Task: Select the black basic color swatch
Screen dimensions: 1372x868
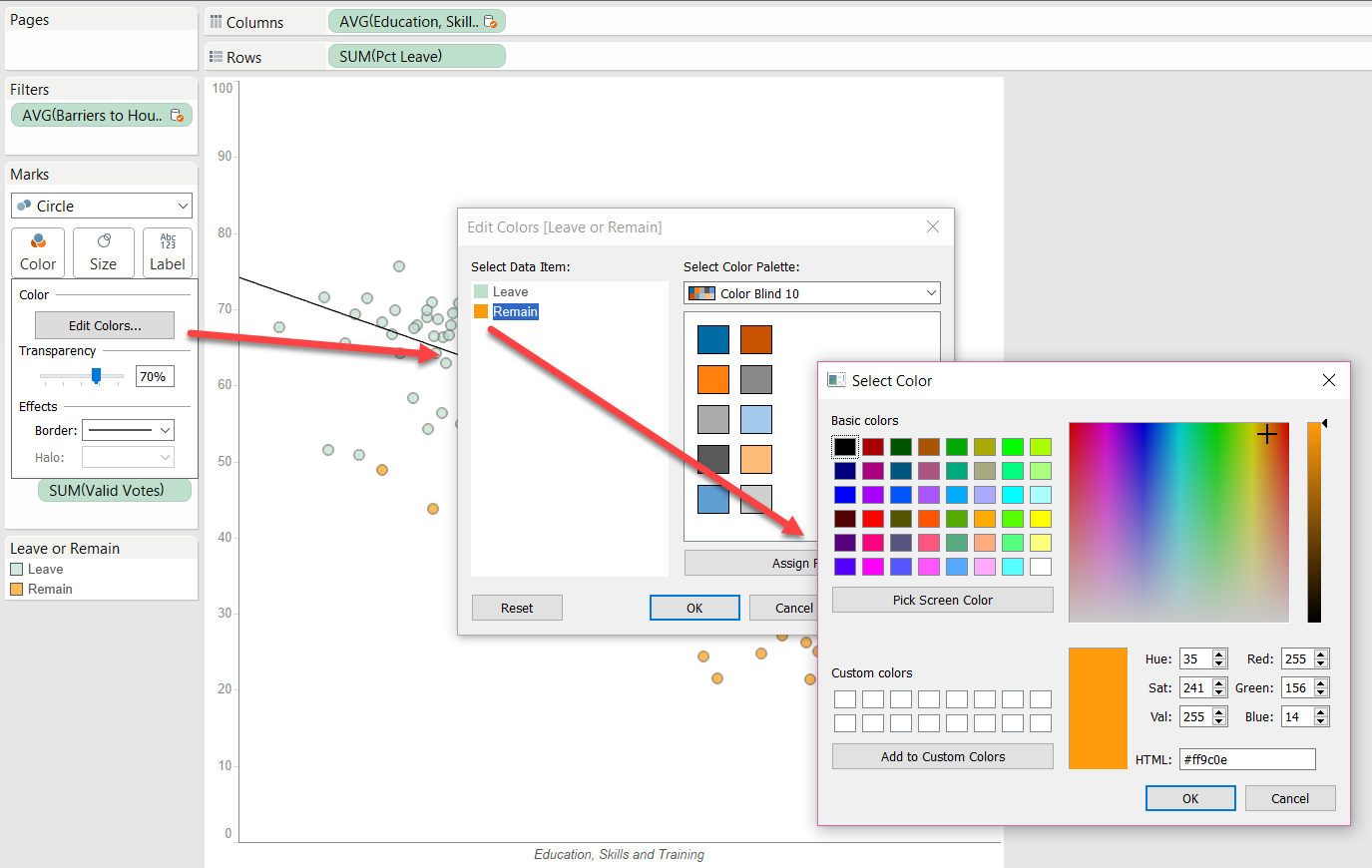Action: [x=845, y=446]
